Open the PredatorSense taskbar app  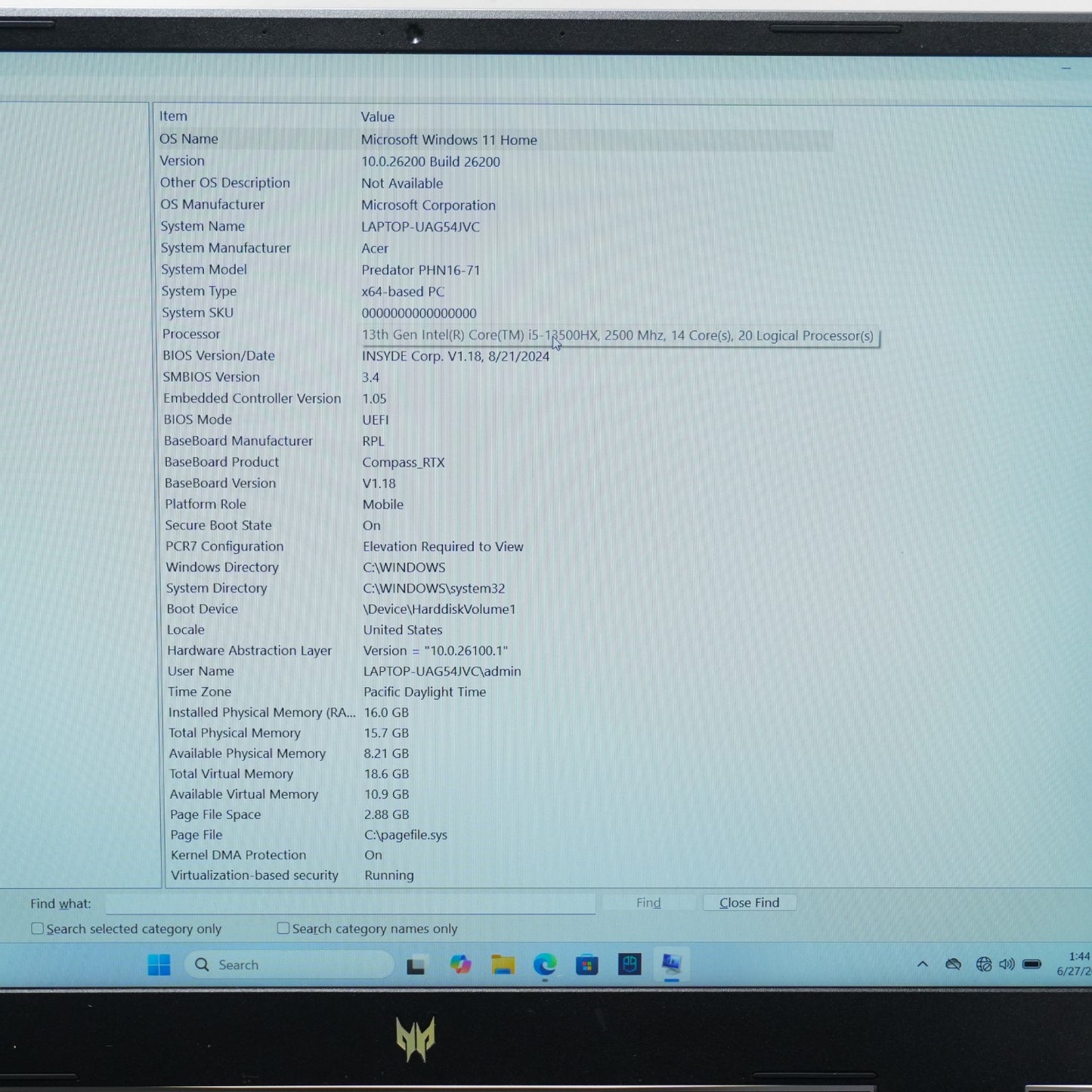tap(630, 964)
